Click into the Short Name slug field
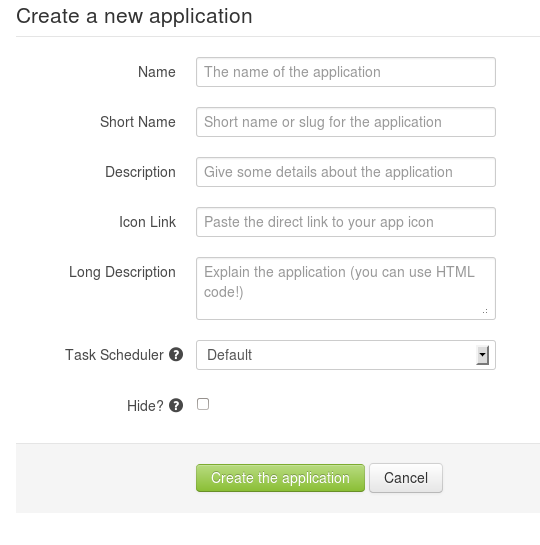 click(346, 122)
